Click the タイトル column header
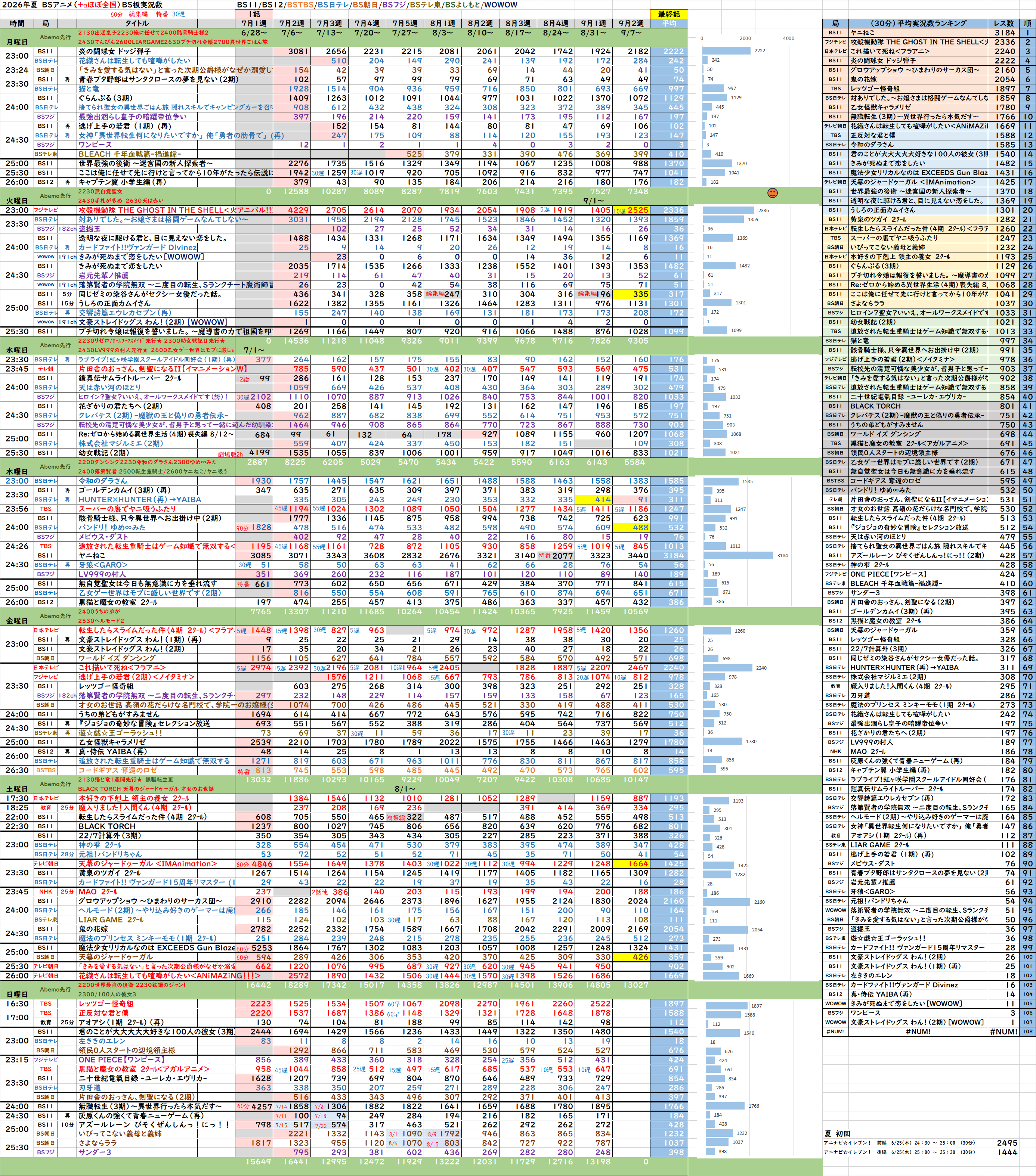Image resolution: width=1036 pixels, height=1176 pixels. tap(137, 24)
